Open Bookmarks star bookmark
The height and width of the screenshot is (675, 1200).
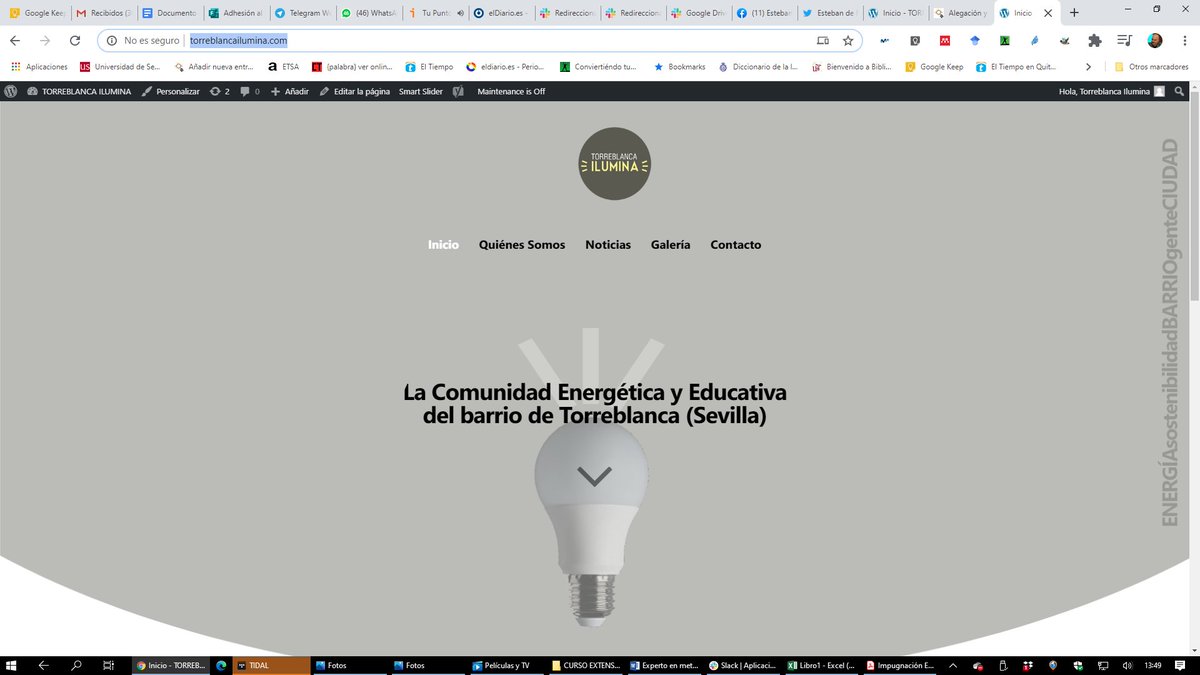679,67
